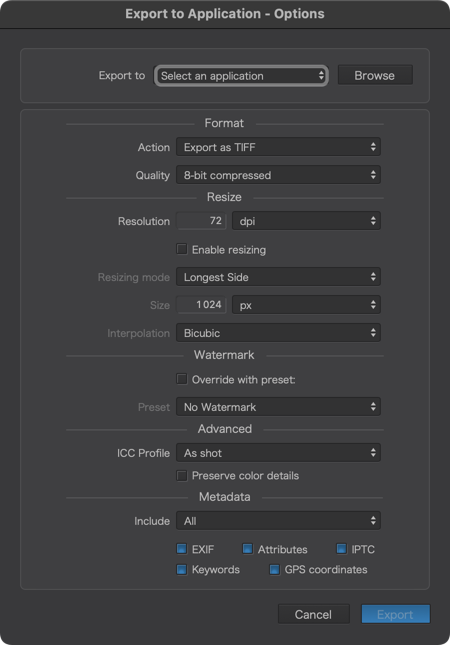
Task: Click the Size field showing 1024
Action: pyautogui.click(x=202, y=305)
